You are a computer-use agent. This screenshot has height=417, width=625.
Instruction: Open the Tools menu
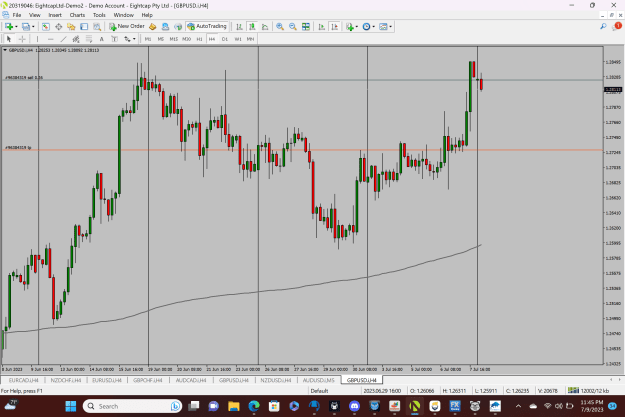[99, 15]
